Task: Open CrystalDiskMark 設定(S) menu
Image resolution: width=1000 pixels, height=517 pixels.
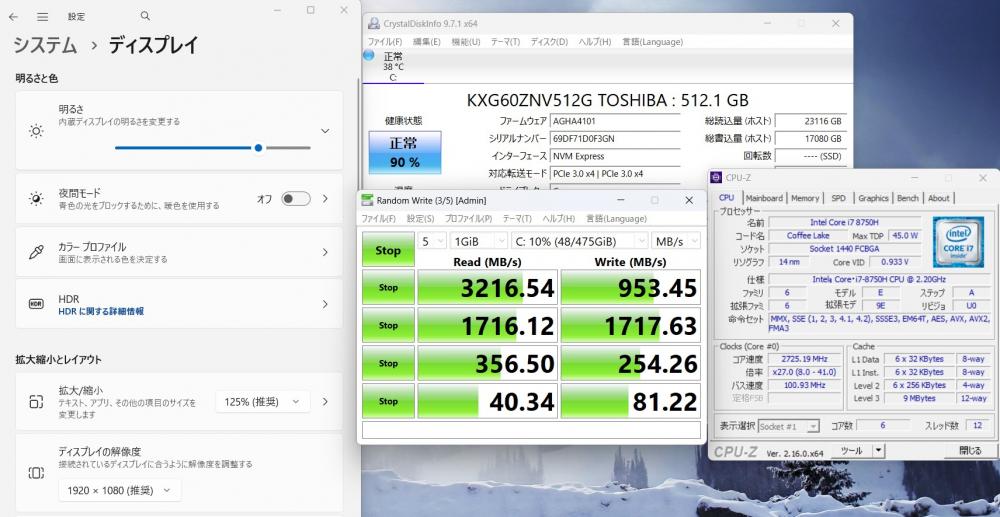Action: coord(420,219)
